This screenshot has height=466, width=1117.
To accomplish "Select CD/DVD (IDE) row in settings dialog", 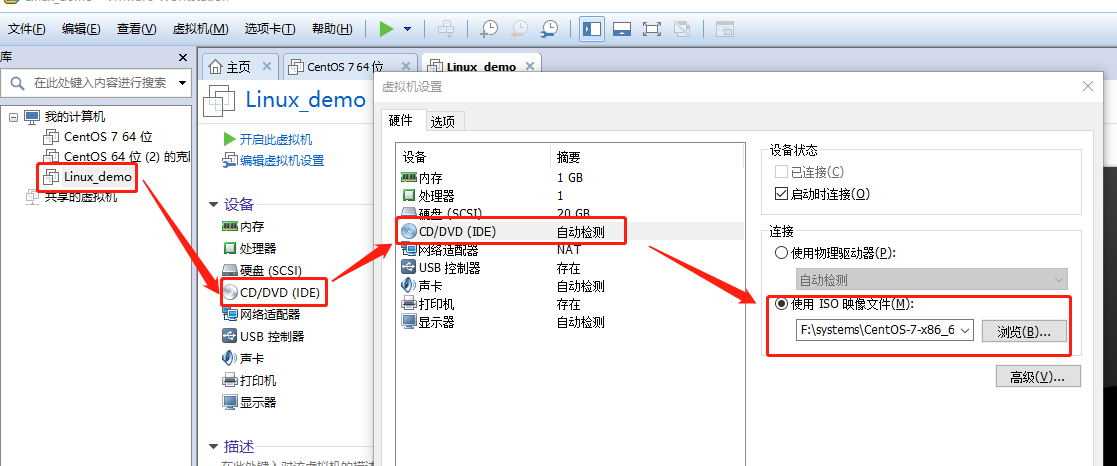I will coord(570,232).
